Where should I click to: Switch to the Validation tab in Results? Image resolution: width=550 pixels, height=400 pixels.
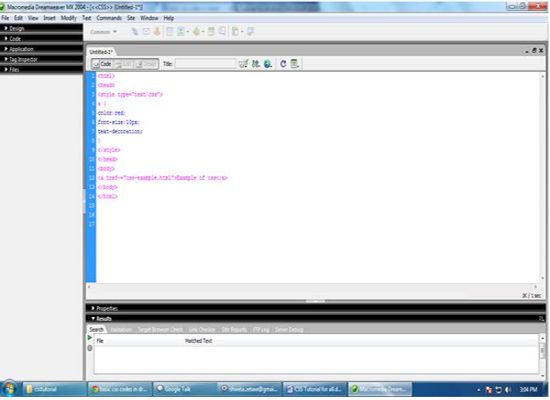[121, 329]
